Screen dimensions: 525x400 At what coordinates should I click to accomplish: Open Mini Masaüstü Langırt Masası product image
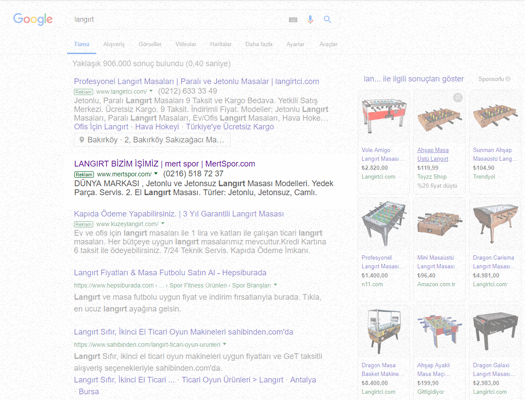[x=439, y=223]
